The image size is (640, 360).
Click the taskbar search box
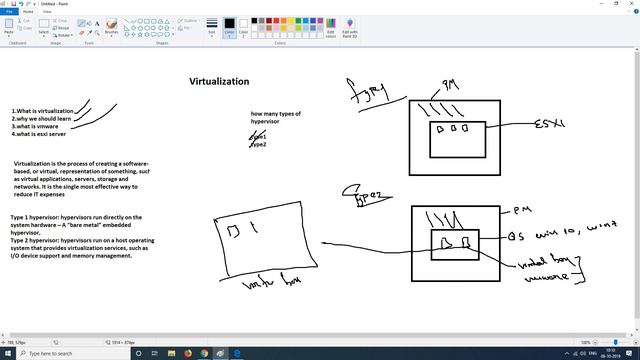(73, 353)
